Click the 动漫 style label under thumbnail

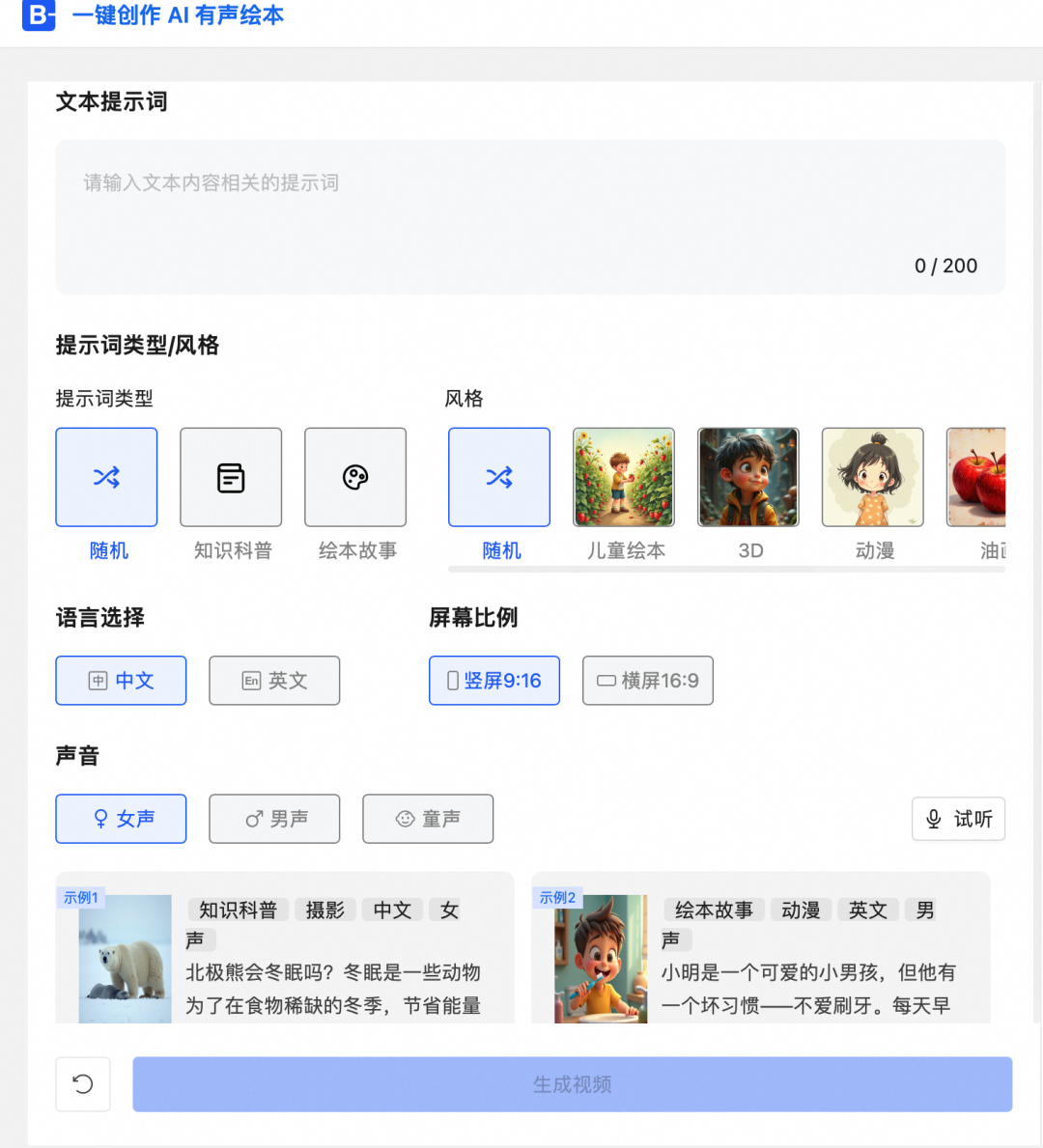[x=875, y=550]
